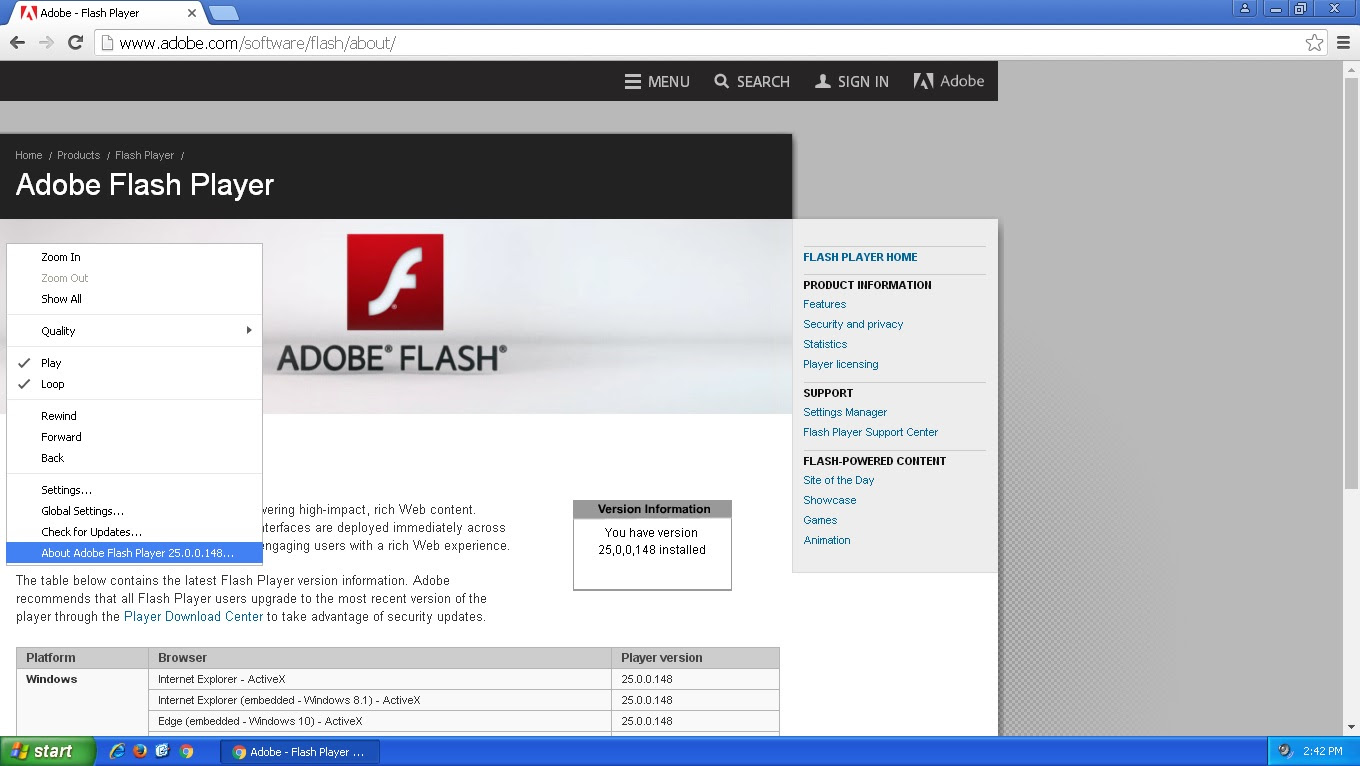1360x766 pixels.
Task: Open the Windows start menu
Action: pyautogui.click(x=48, y=751)
